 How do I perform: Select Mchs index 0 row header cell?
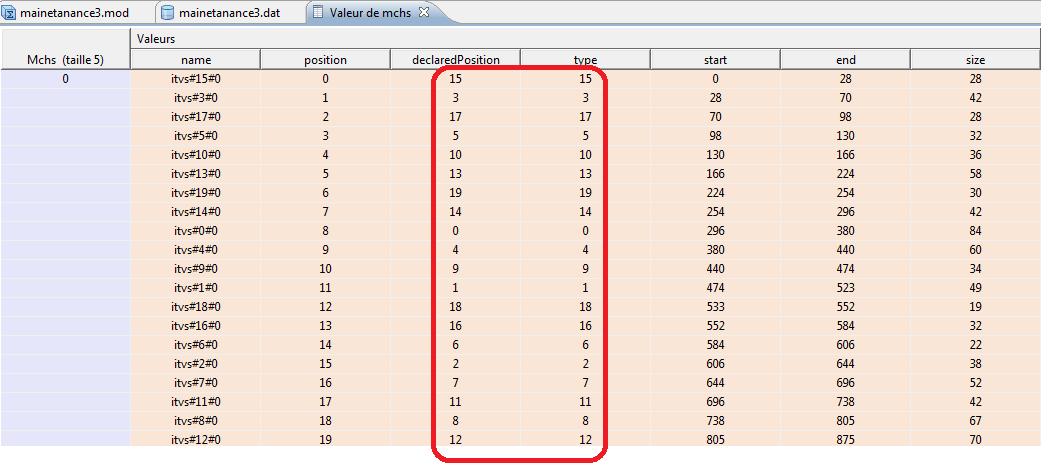point(65,79)
